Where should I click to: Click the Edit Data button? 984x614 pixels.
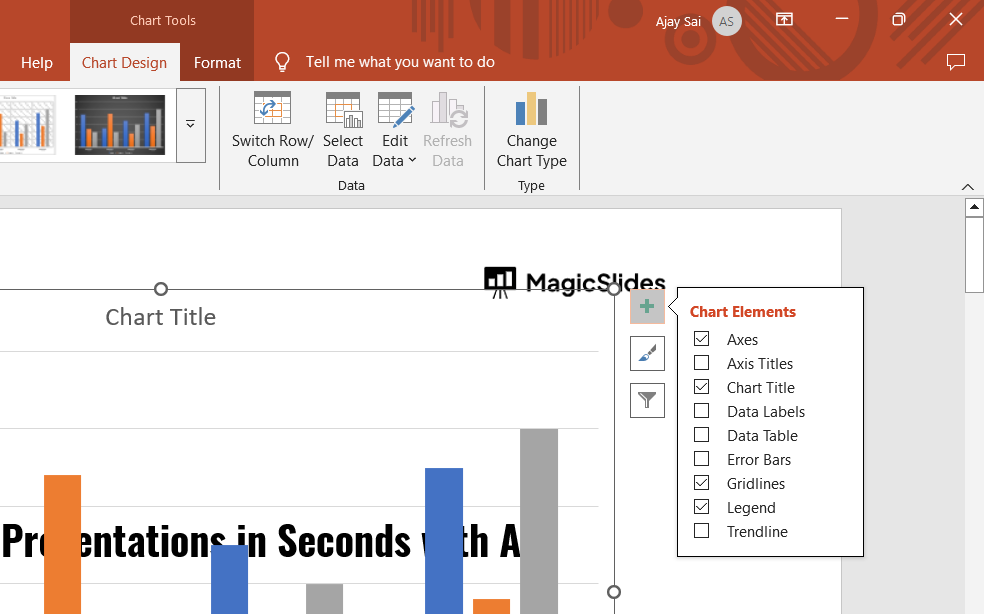395,130
